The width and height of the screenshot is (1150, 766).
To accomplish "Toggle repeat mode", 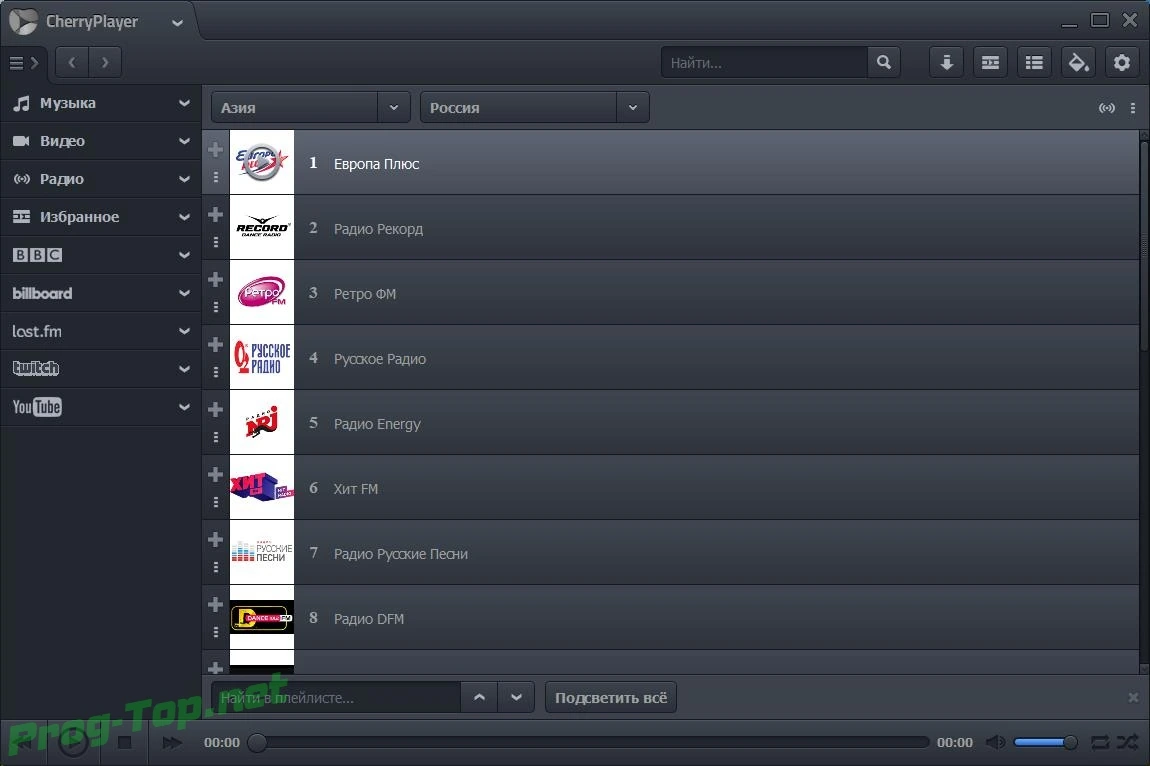I will pos(1100,743).
